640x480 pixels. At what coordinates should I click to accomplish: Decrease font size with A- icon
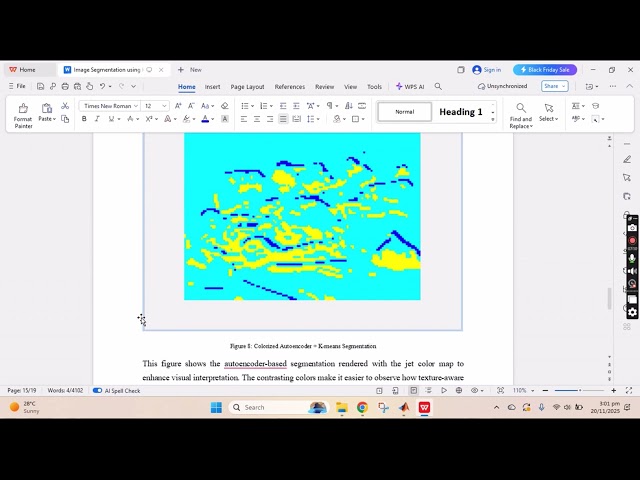pyautogui.click(x=191, y=106)
